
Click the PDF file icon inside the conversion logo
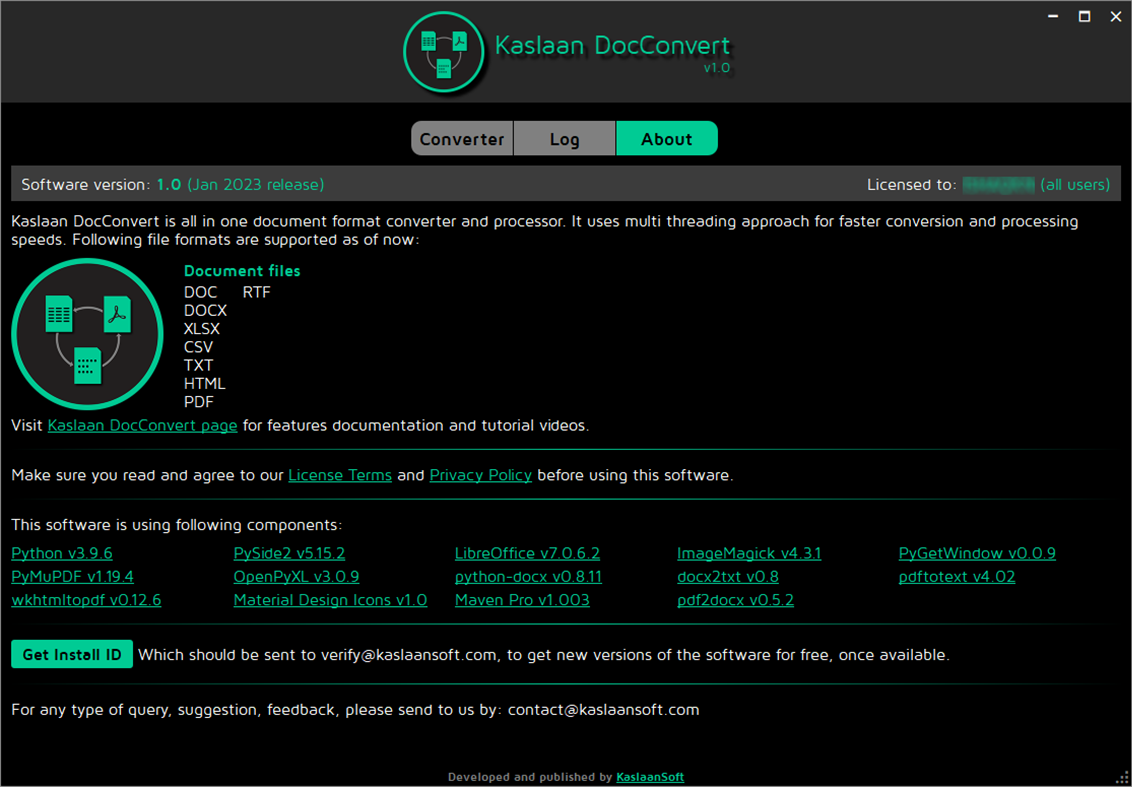(117, 313)
